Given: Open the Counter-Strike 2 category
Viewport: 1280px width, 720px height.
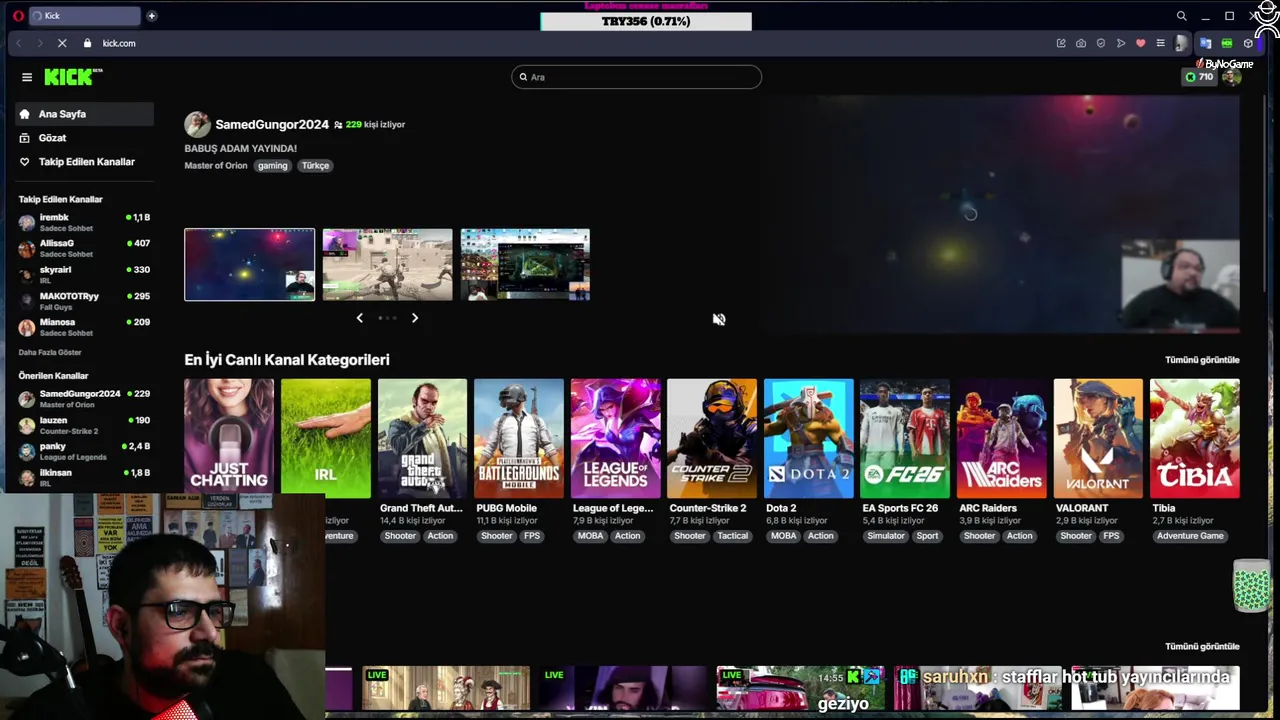Looking at the screenshot, I should tap(712, 438).
